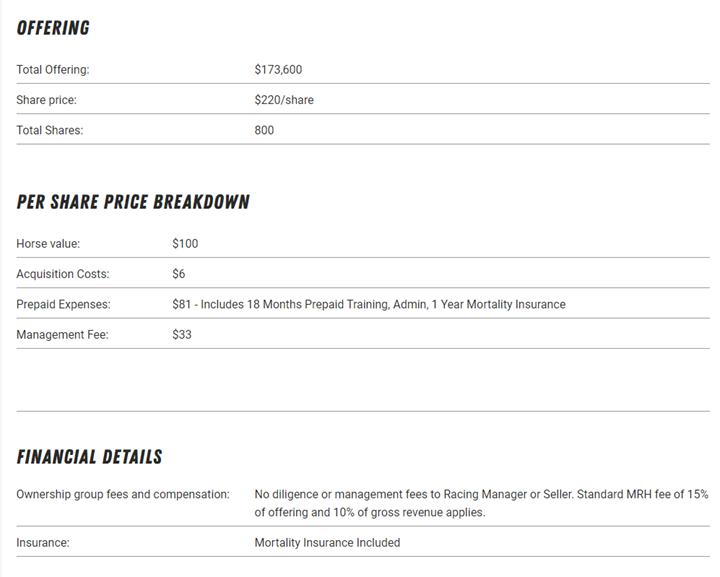Click the $173,600 total offering value
The image size is (720, 577).
coord(278,70)
